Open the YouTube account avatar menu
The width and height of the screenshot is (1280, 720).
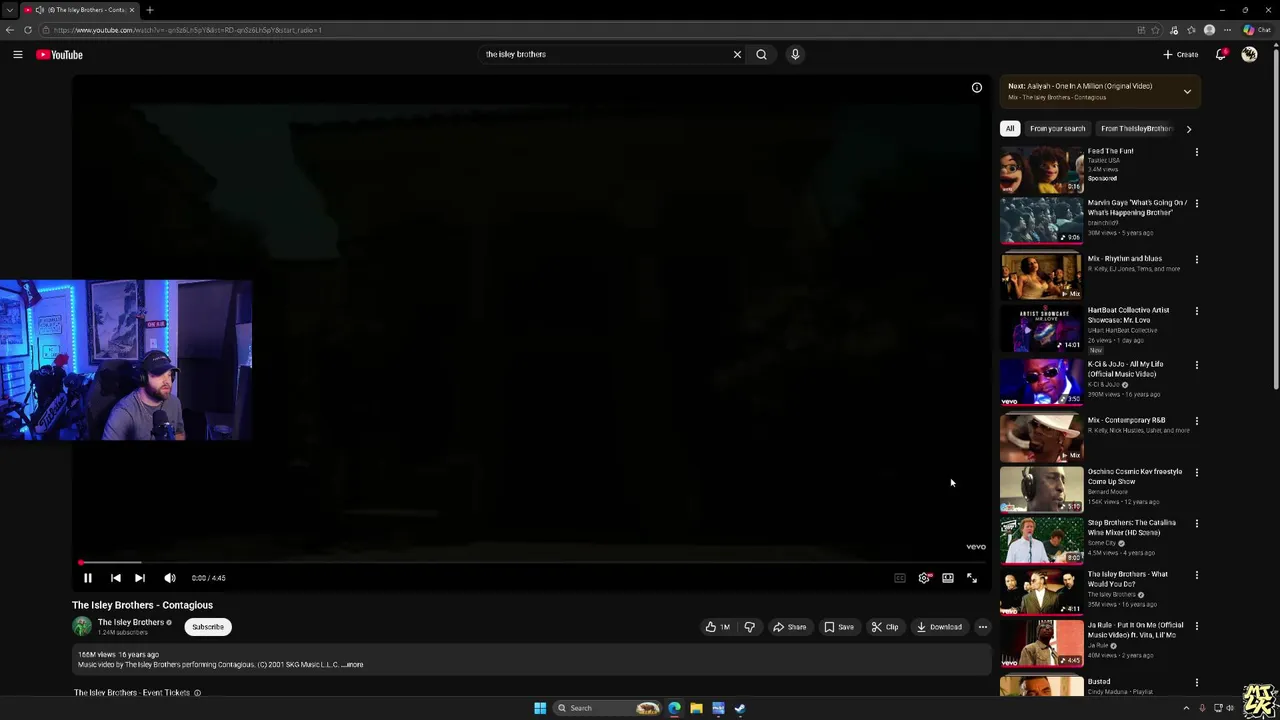pos(1249,55)
